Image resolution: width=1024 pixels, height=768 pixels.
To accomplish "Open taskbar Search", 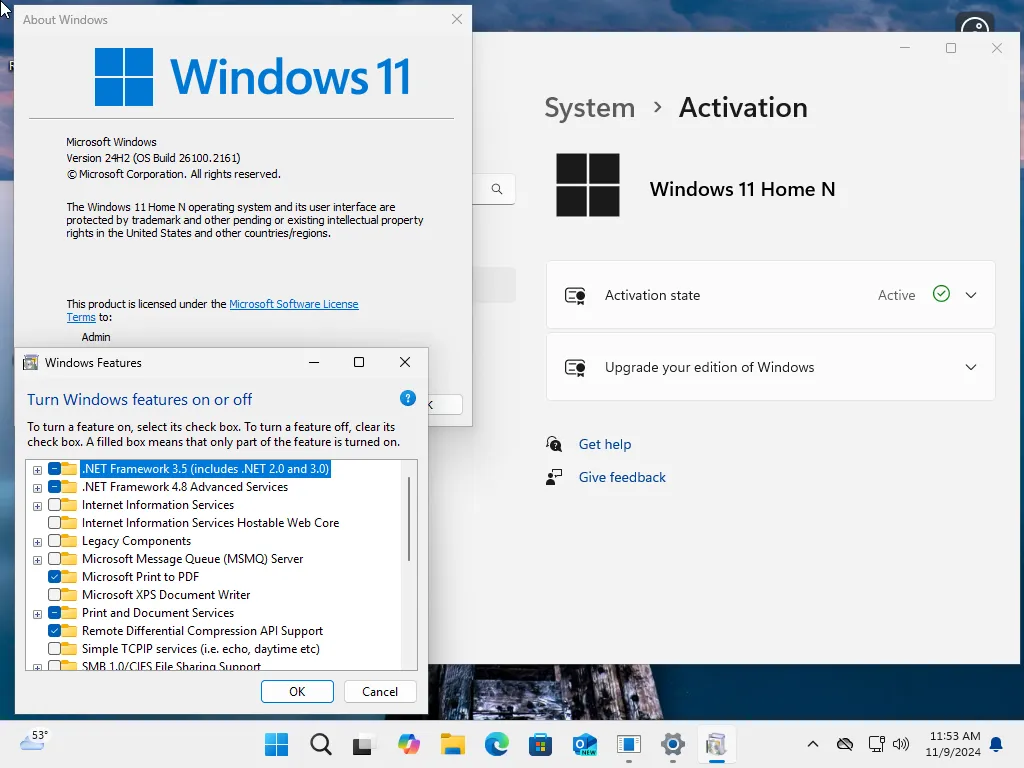I will [x=321, y=744].
